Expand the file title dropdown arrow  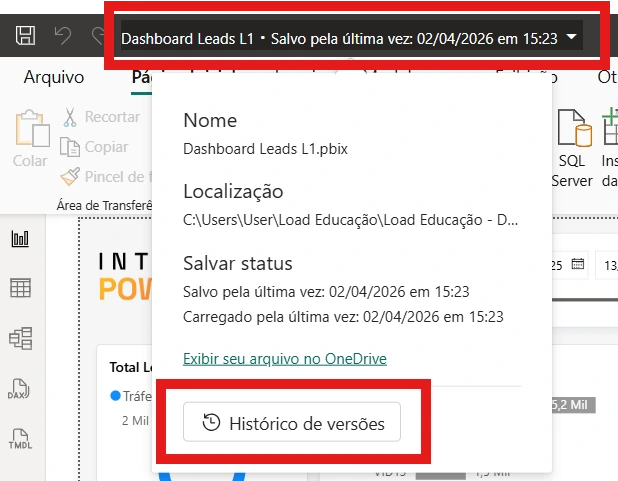click(x=571, y=37)
